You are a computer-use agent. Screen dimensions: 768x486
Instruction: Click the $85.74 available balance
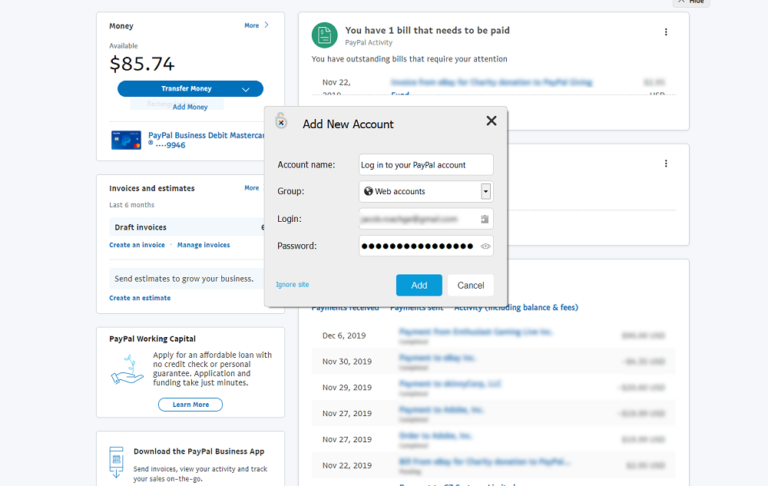click(142, 64)
